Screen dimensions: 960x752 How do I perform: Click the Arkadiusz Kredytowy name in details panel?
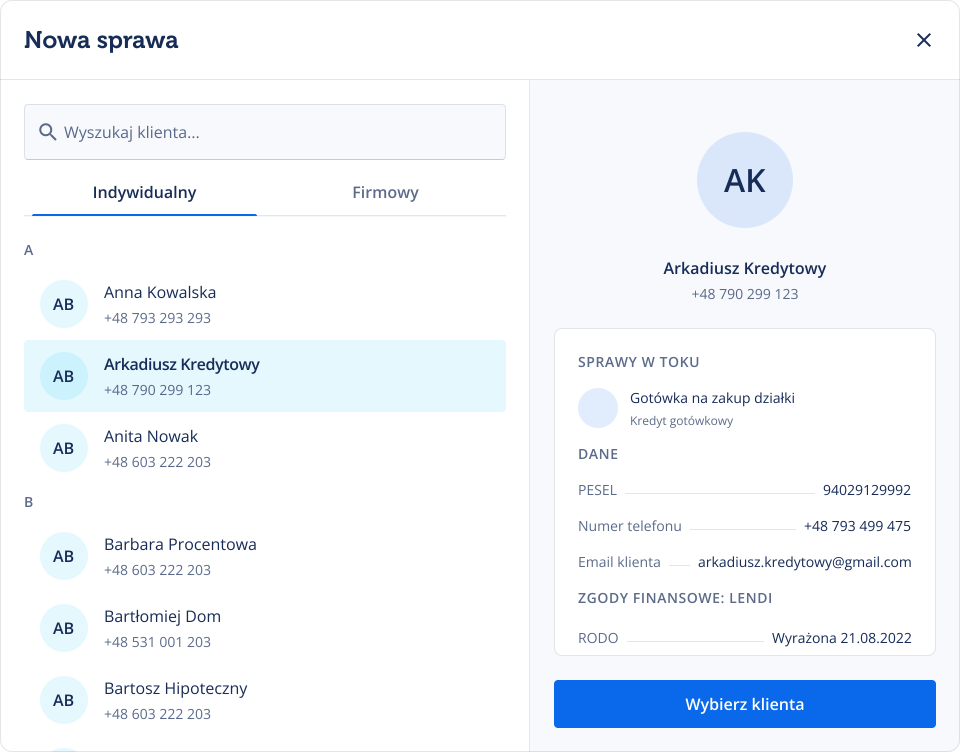point(744,268)
